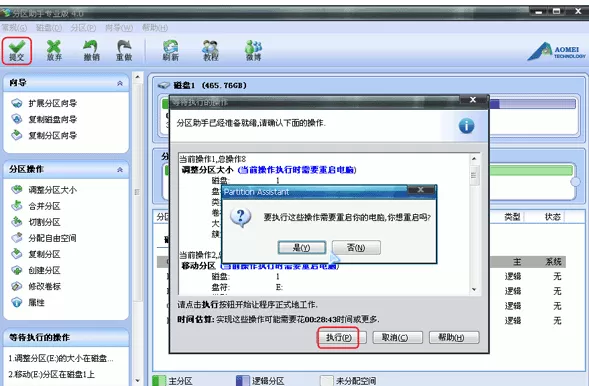
Task: Click up arrow of operations list scrollbar
Action: click(474, 158)
